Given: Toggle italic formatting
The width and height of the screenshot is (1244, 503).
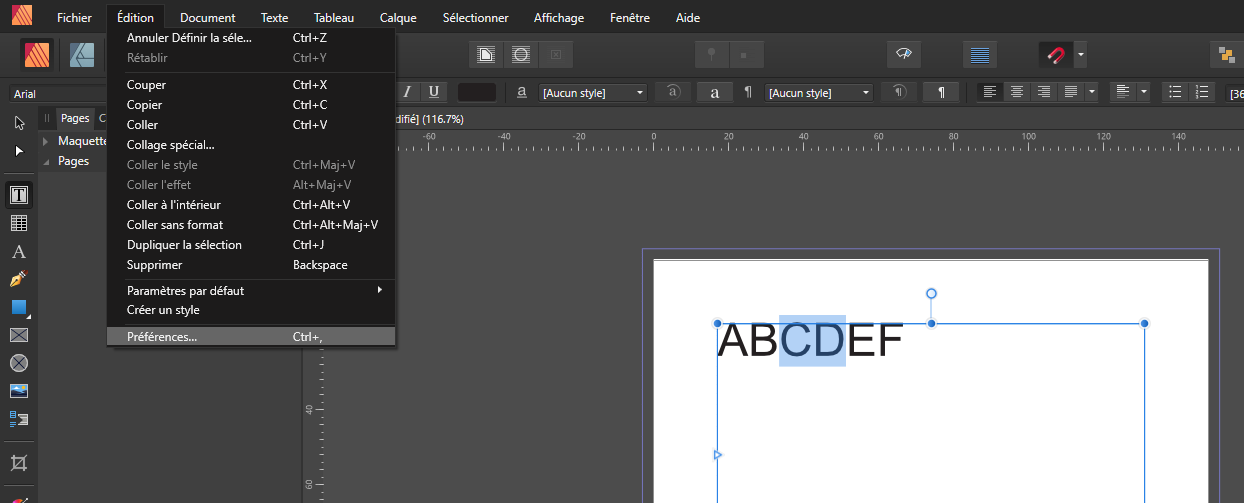Looking at the screenshot, I should point(407,92).
